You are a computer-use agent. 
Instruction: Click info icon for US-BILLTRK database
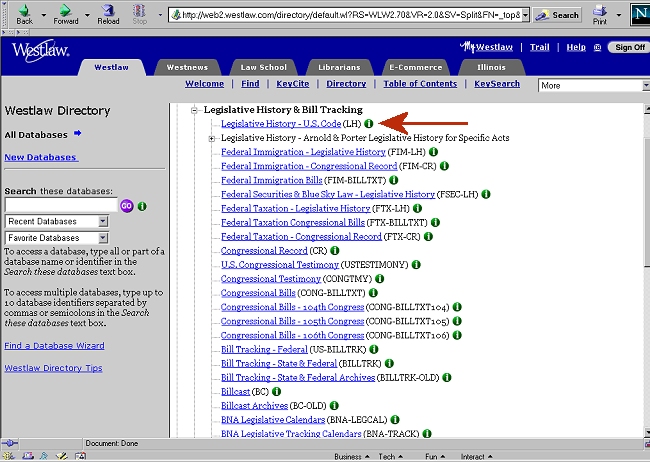(374, 349)
